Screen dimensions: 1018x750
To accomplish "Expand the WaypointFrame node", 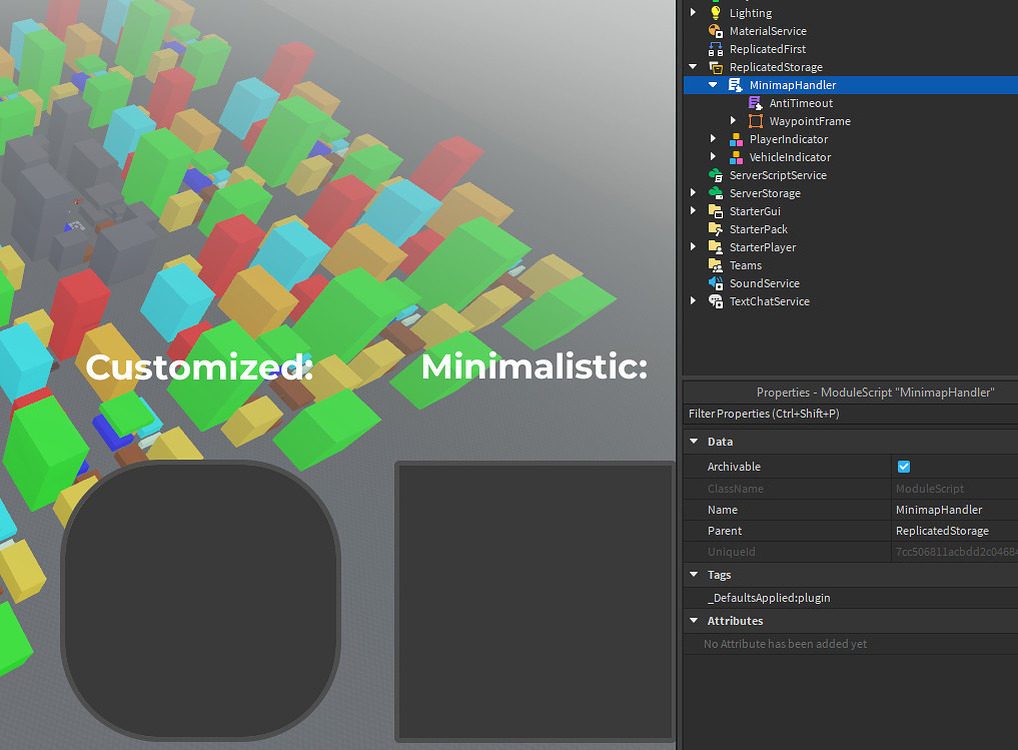I will (x=733, y=121).
